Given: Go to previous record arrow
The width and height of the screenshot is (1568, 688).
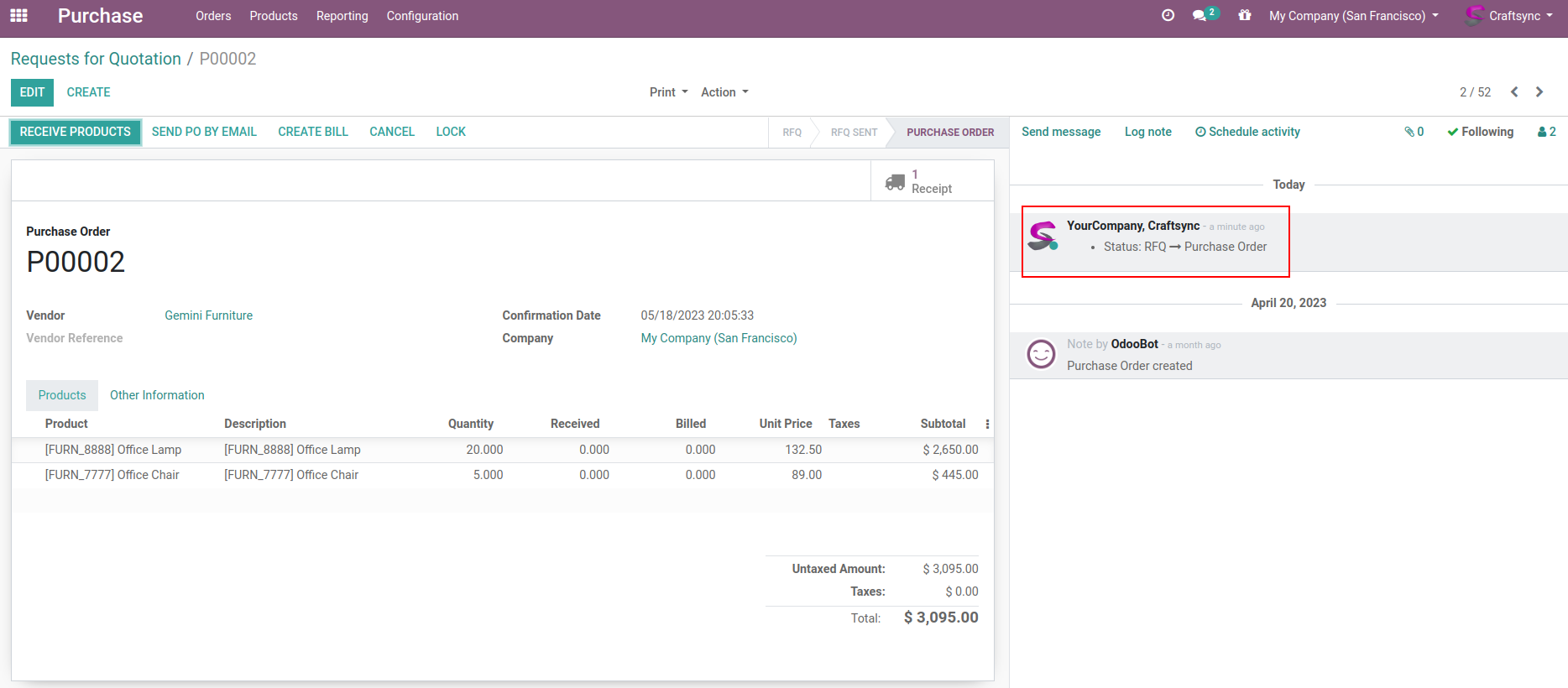Looking at the screenshot, I should point(1514,92).
